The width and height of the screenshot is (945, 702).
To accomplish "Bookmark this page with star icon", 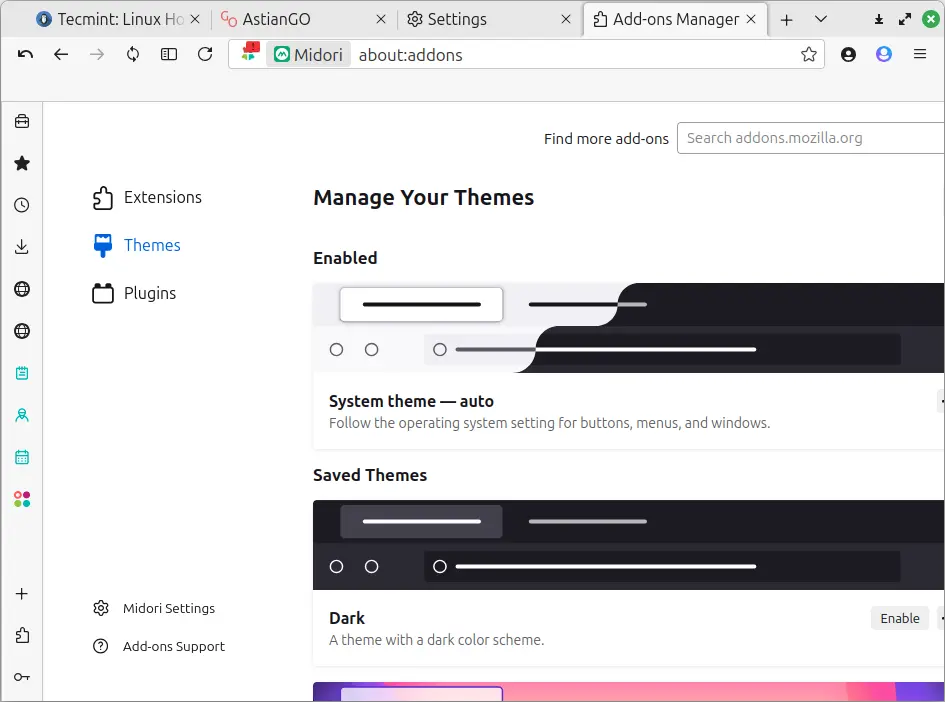I will 809,55.
